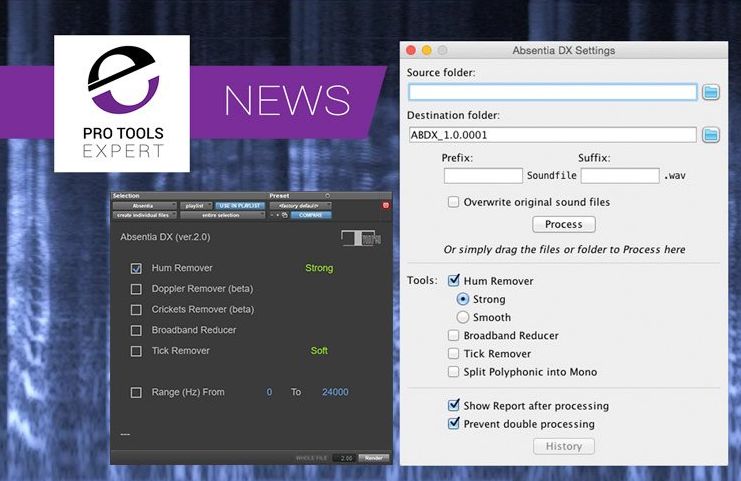Enable Crickets Remover (beta) checkbox

tap(136, 309)
